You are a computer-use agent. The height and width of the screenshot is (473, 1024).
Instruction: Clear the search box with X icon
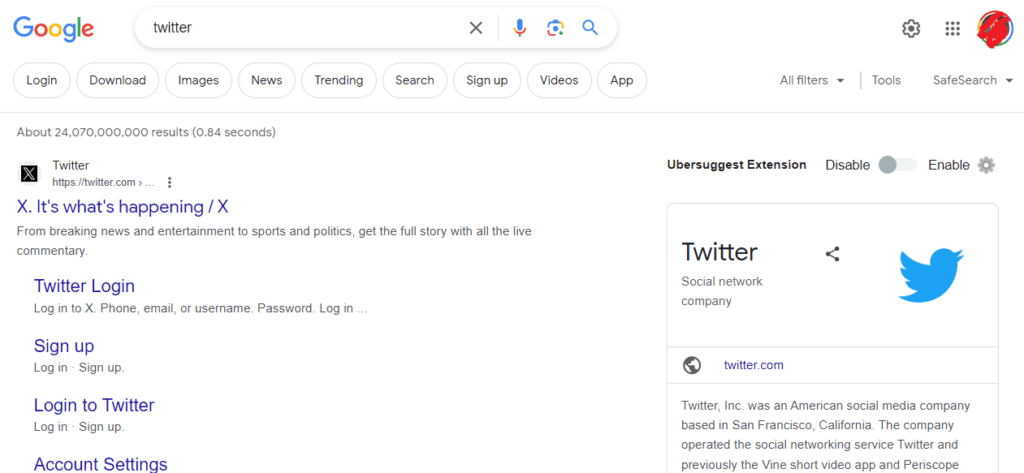476,27
